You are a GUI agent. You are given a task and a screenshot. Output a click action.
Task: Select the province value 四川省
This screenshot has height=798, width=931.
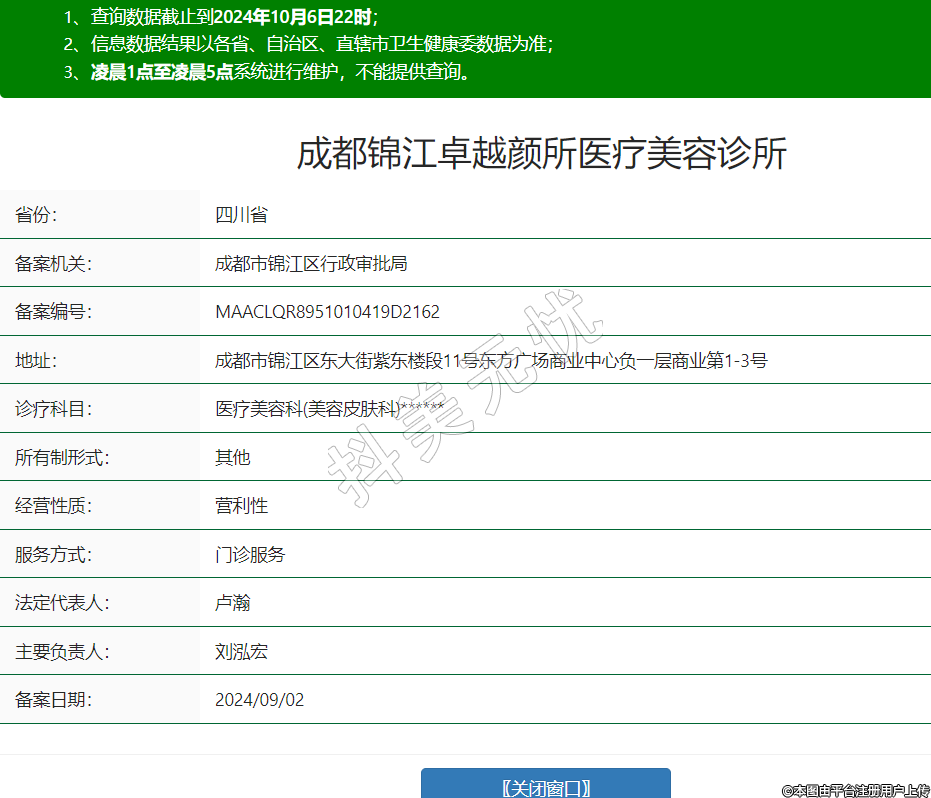click(241, 215)
